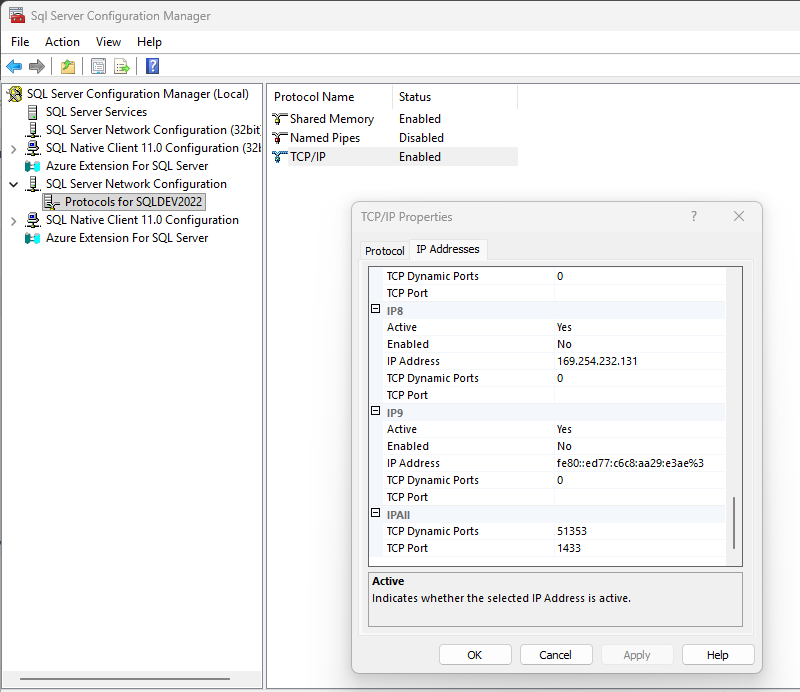Click the Cancel button
Screen dimensions: 800x692
[x=555, y=655]
